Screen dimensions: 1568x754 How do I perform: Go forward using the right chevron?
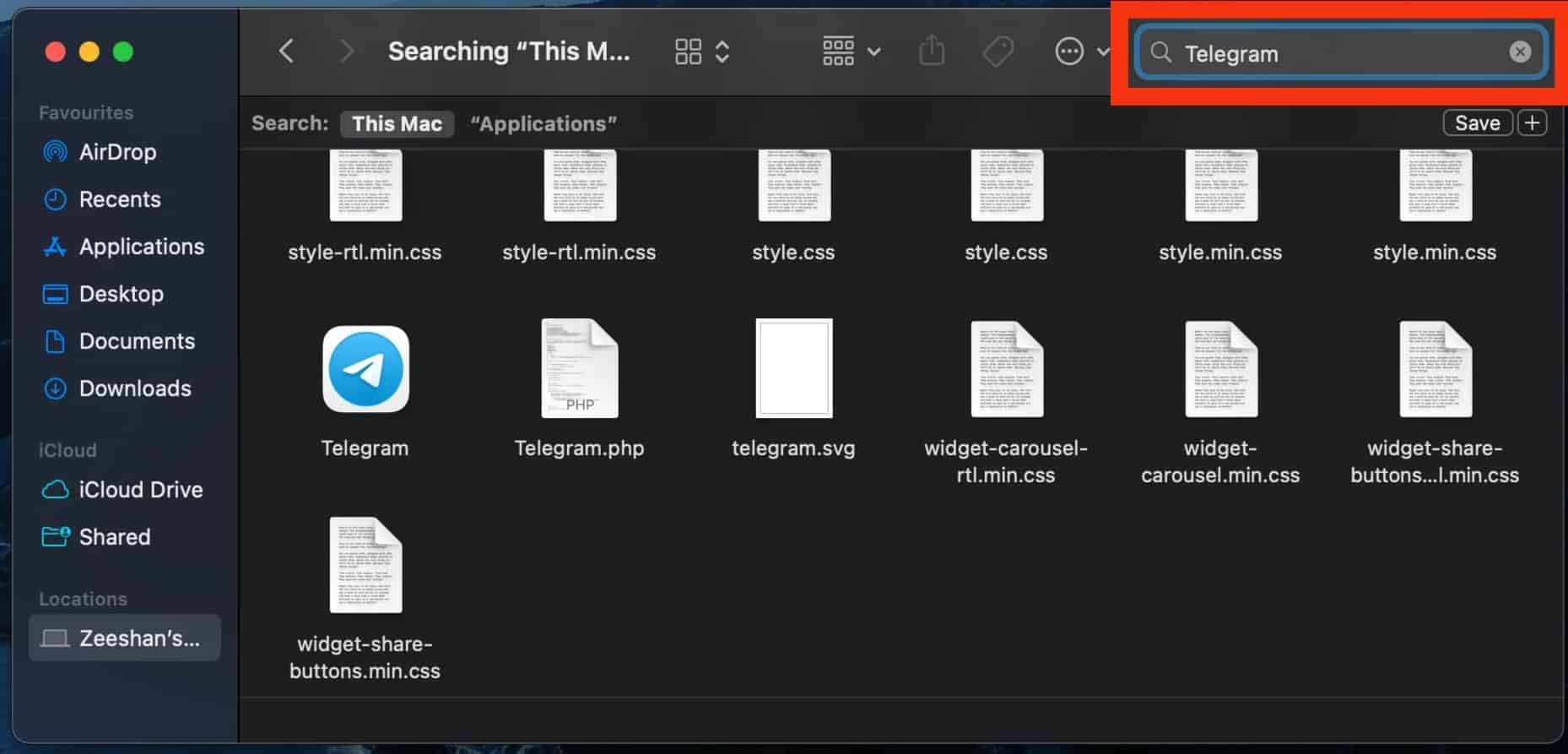[345, 52]
